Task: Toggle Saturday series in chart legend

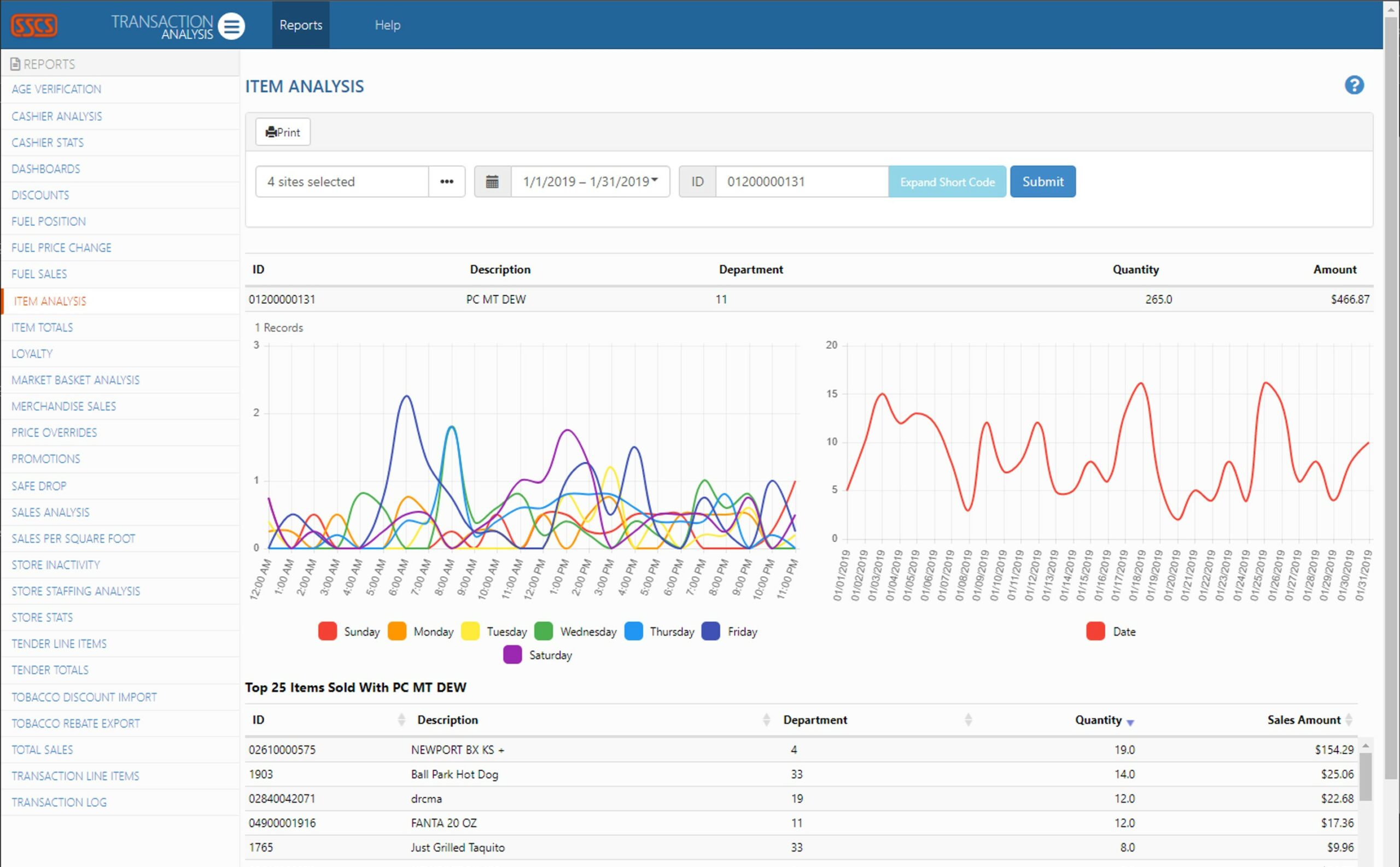Action: (x=512, y=655)
